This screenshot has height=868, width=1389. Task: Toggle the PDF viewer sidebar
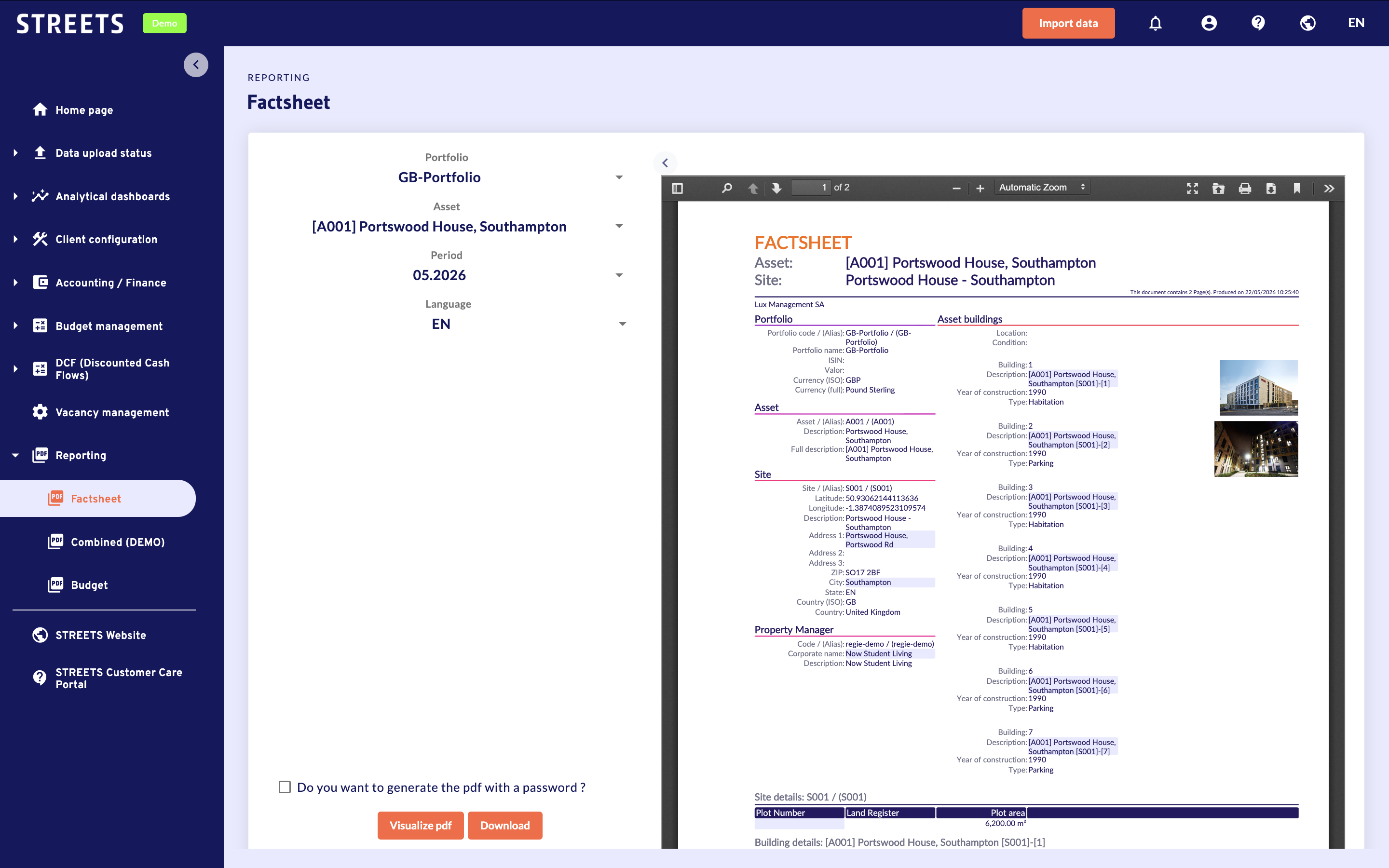pos(677,188)
